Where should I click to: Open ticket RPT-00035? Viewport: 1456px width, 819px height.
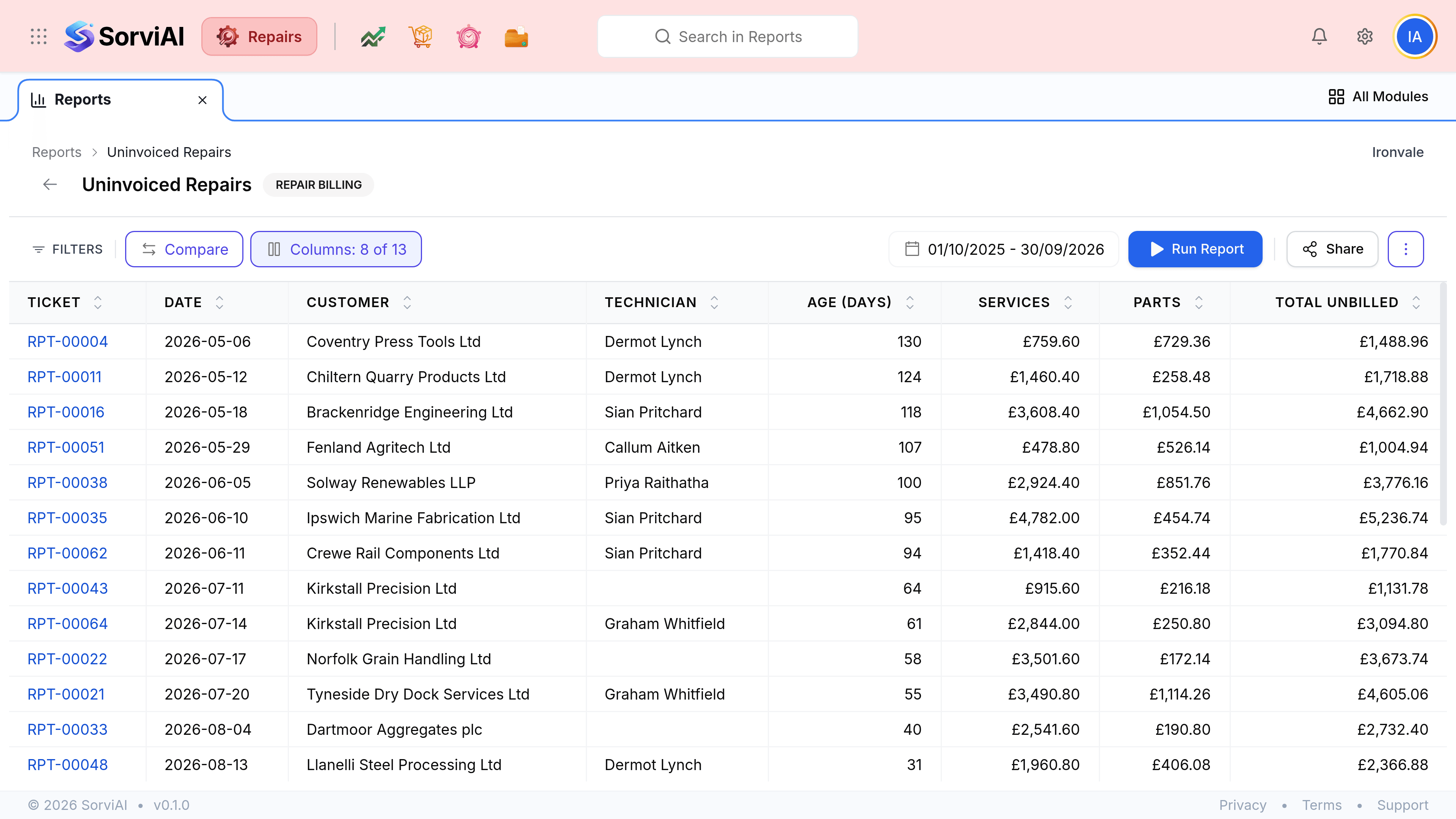pyautogui.click(x=67, y=518)
